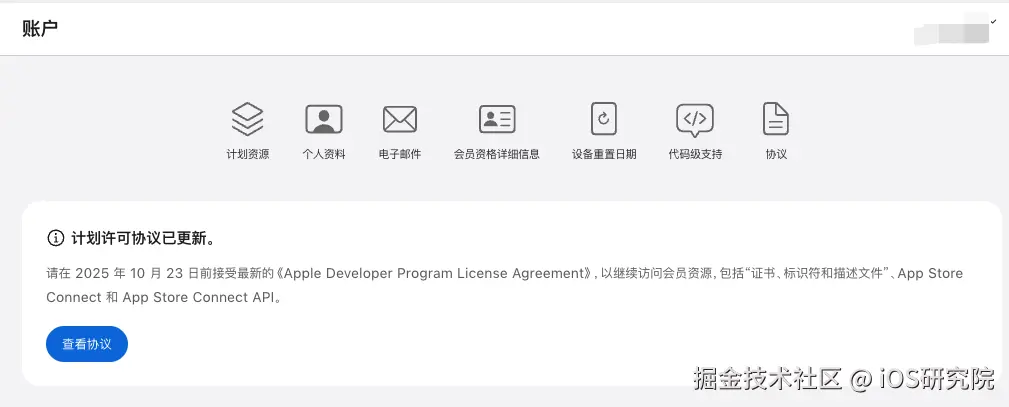Select the 设备重置日期 label
The height and width of the screenshot is (407, 1009).
click(x=604, y=155)
